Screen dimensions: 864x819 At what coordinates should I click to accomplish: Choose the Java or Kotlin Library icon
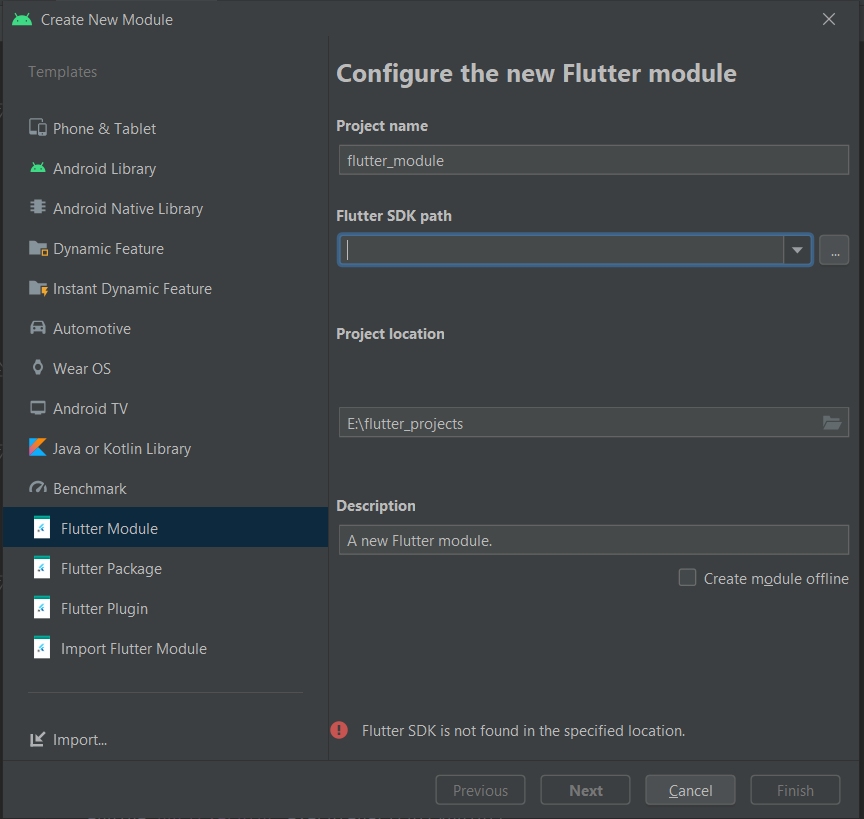point(37,447)
